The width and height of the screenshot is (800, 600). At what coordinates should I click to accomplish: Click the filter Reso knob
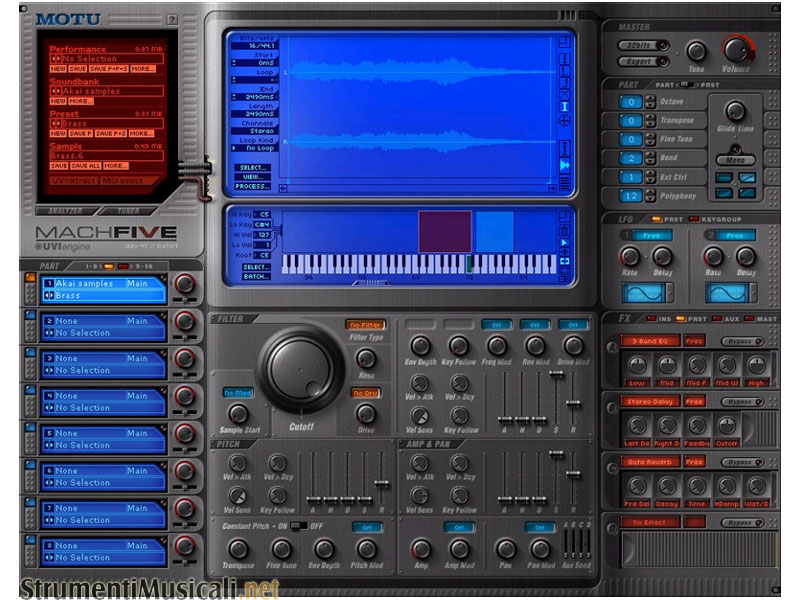point(366,373)
